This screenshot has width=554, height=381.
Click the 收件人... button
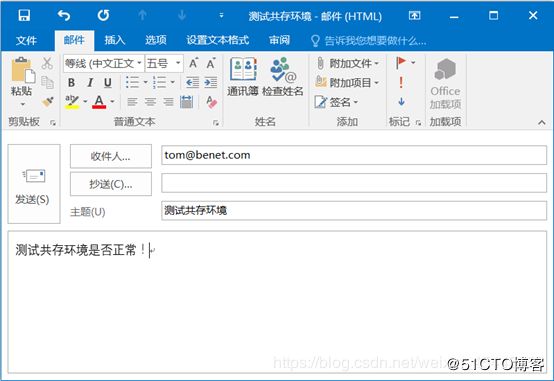(111, 156)
